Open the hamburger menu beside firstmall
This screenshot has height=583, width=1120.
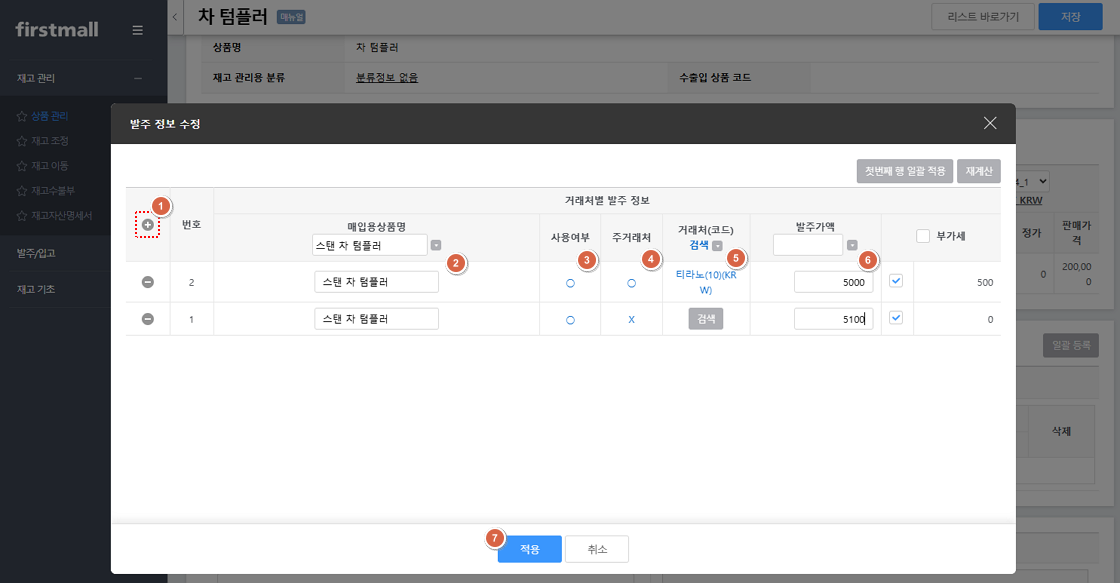[138, 30]
